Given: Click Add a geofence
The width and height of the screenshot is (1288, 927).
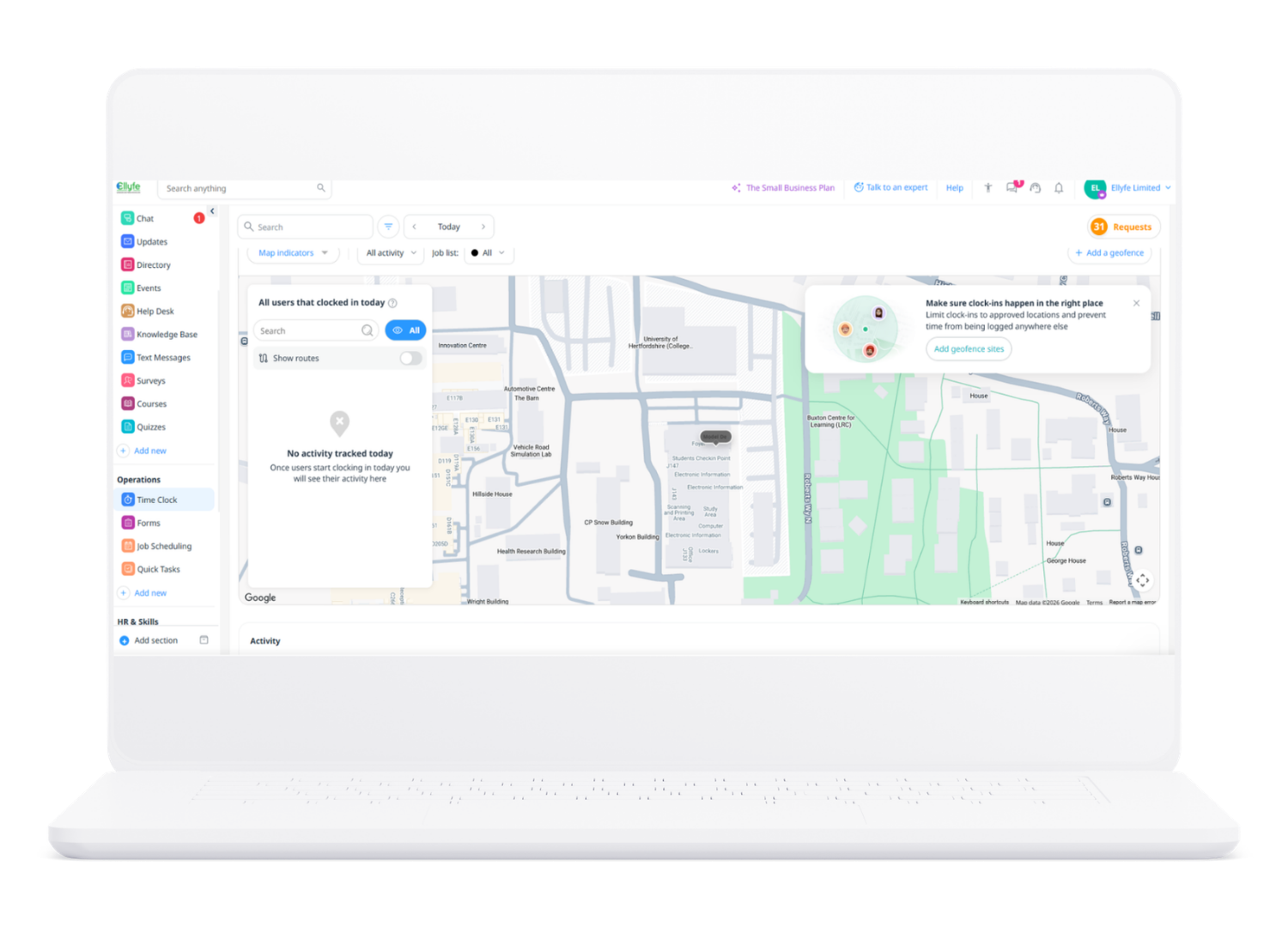Looking at the screenshot, I should point(1109,253).
